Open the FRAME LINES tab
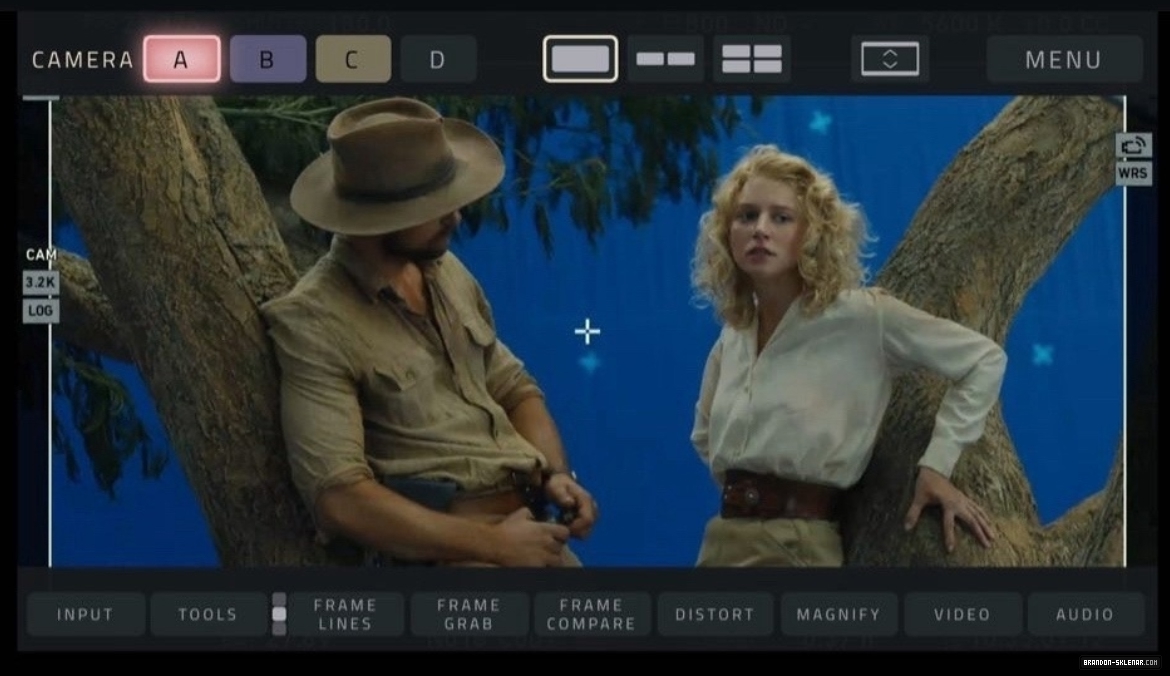This screenshot has height=676, width=1170. (x=345, y=614)
